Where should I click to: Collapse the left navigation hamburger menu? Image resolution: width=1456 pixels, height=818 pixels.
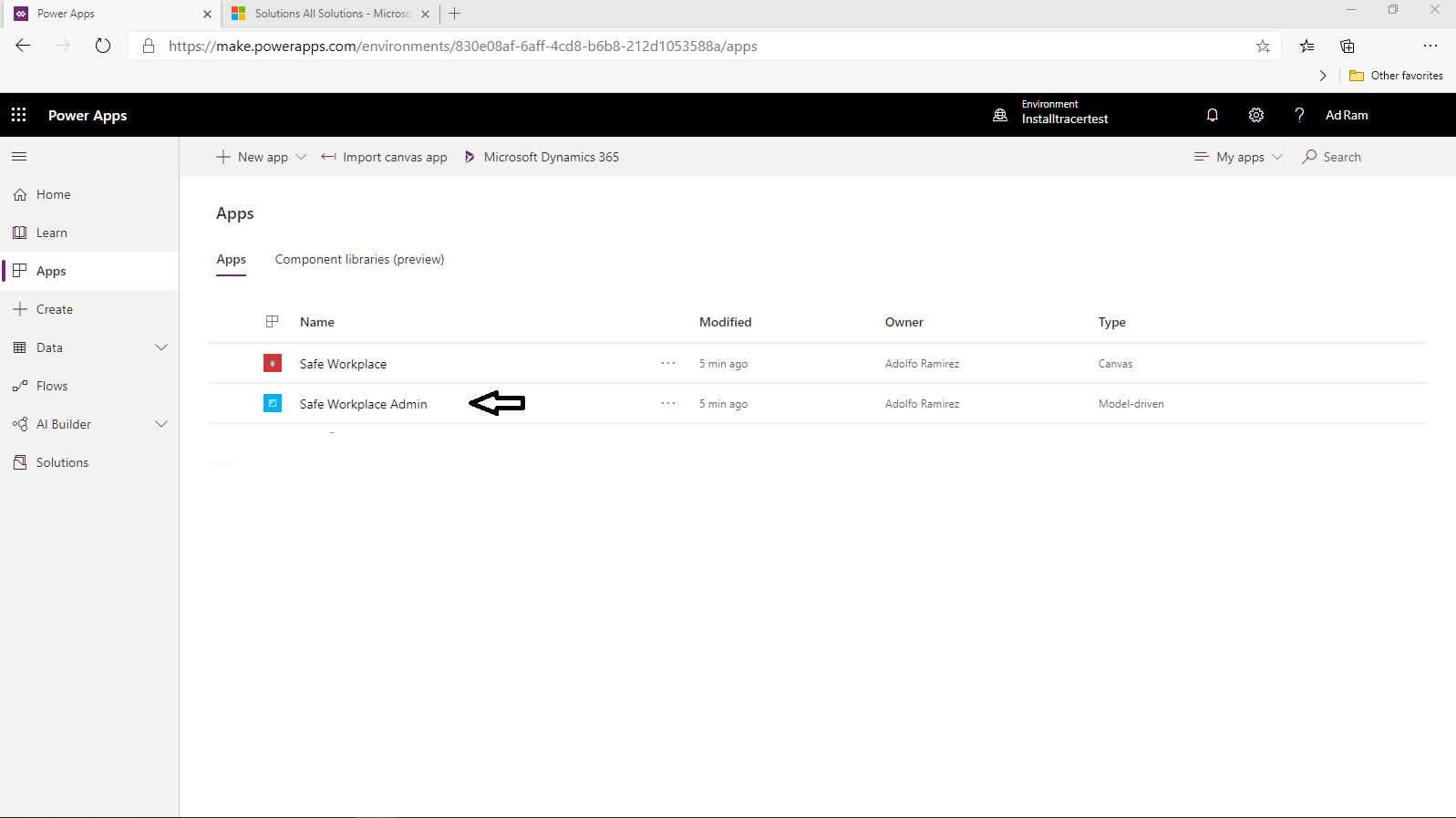19,157
